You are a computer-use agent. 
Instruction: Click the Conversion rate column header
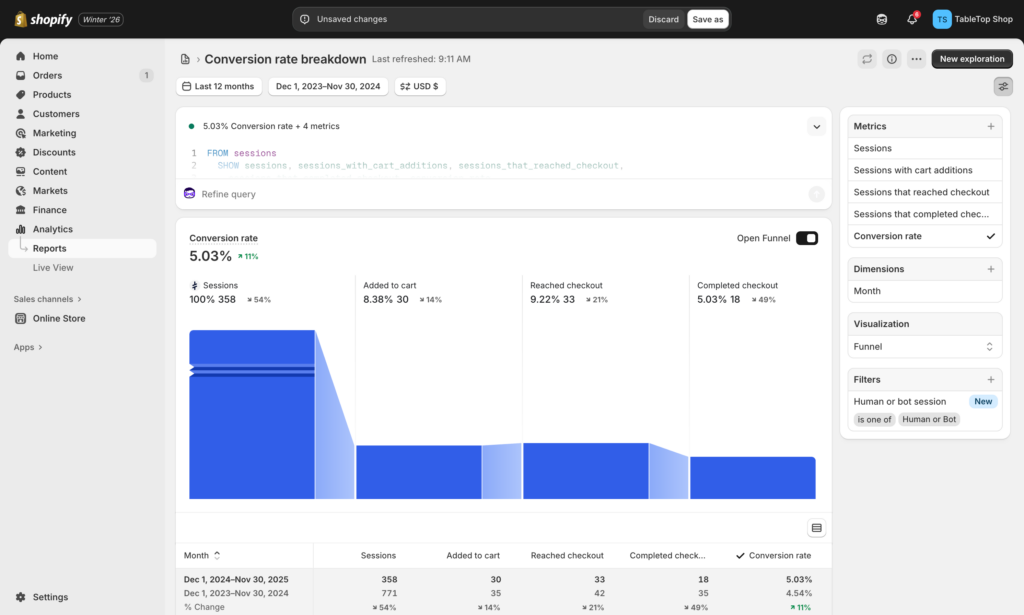(x=773, y=556)
